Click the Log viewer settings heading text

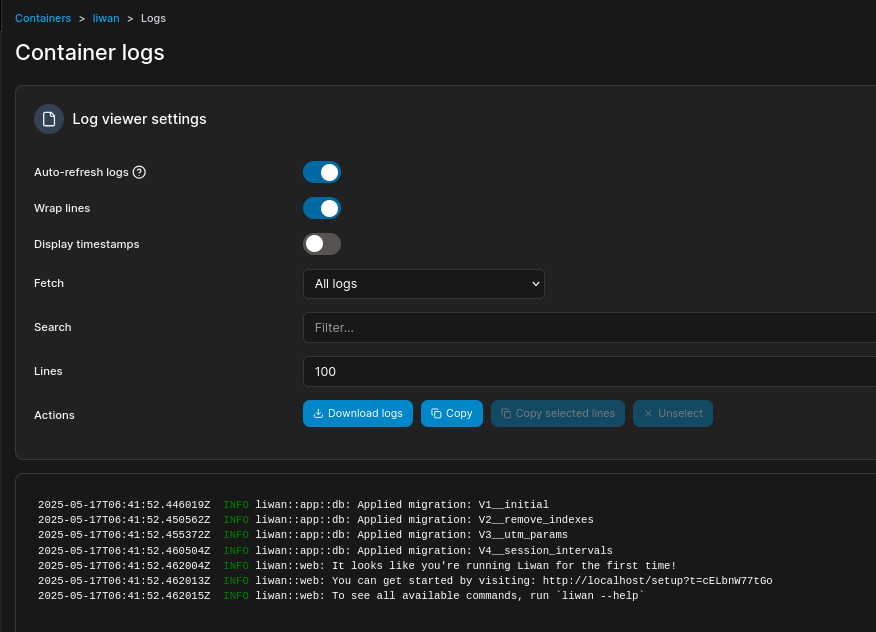[x=139, y=119]
